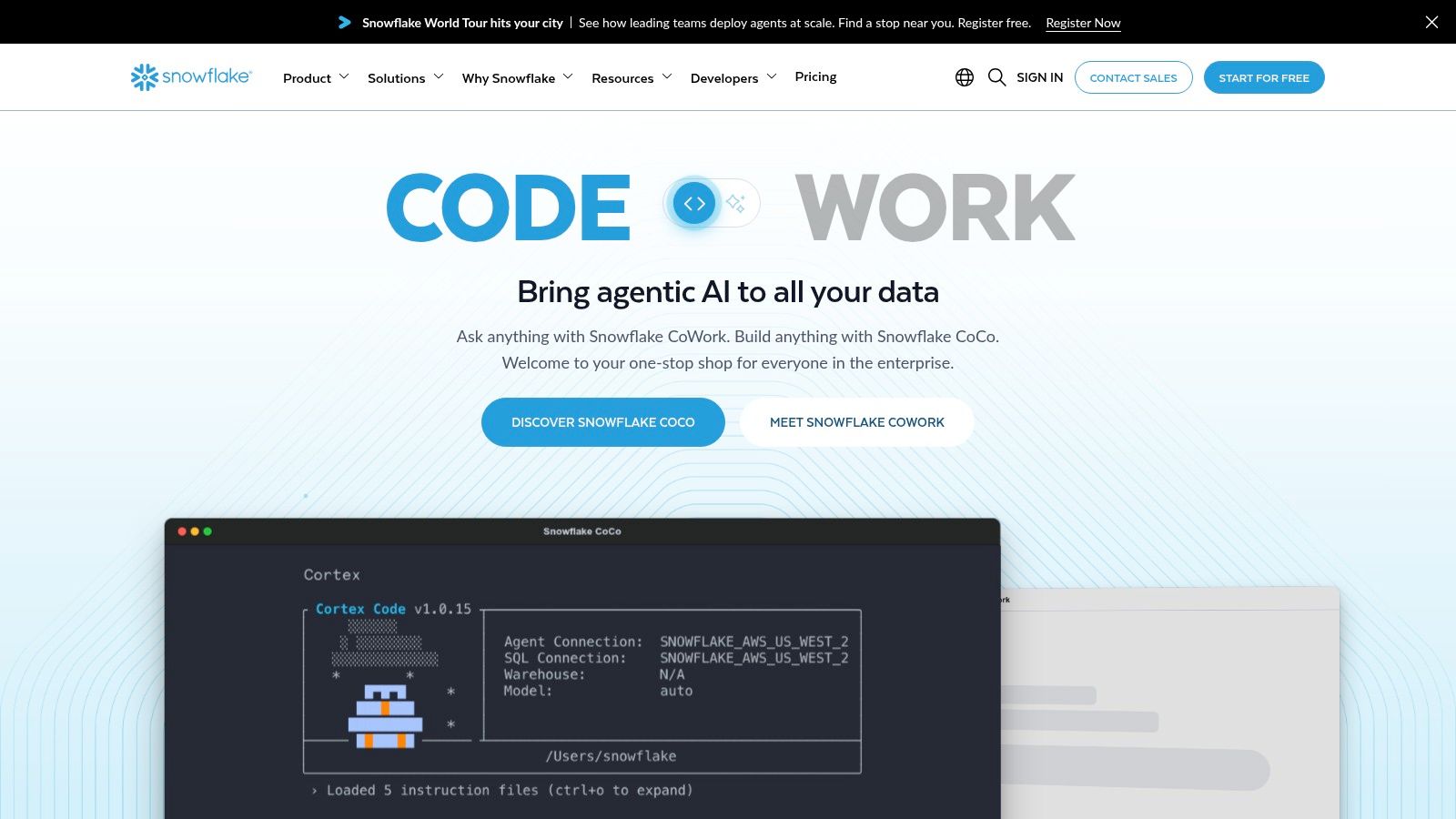The height and width of the screenshot is (819, 1456).
Task: Click the Snowflake logo in the header
Action: pos(191,77)
